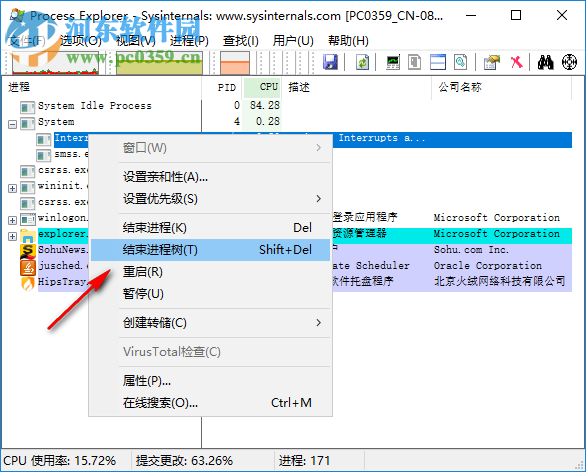This screenshot has height=472, width=586.
Task: Select the Oracle Corporation company cell
Action: tap(487, 266)
